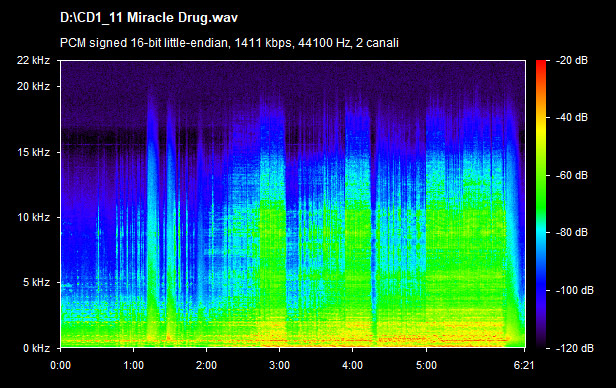
Task: Click the PCM signed 16-bit format info line
Action: [229, 42]
